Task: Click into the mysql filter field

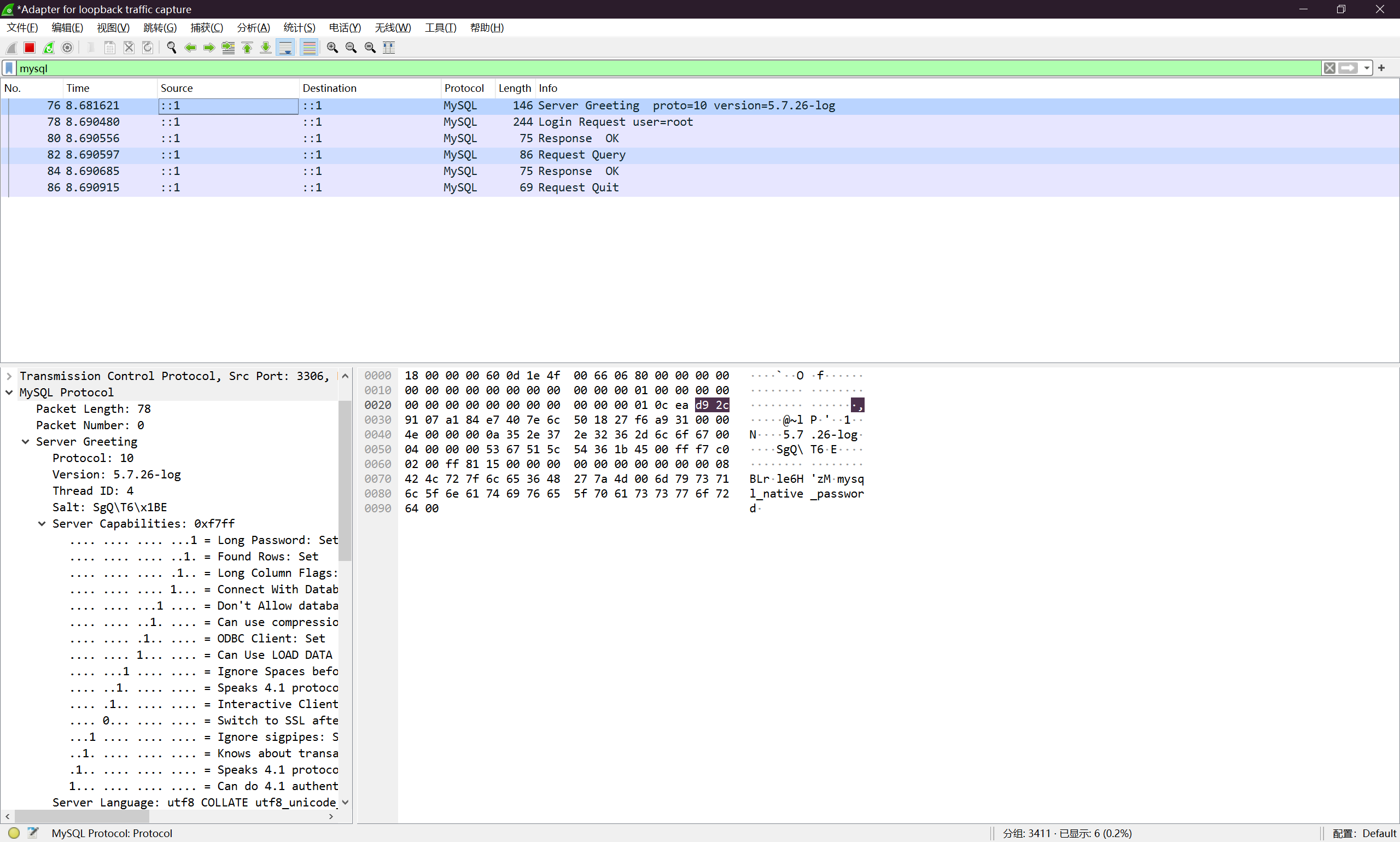Action: pos(668,68)
